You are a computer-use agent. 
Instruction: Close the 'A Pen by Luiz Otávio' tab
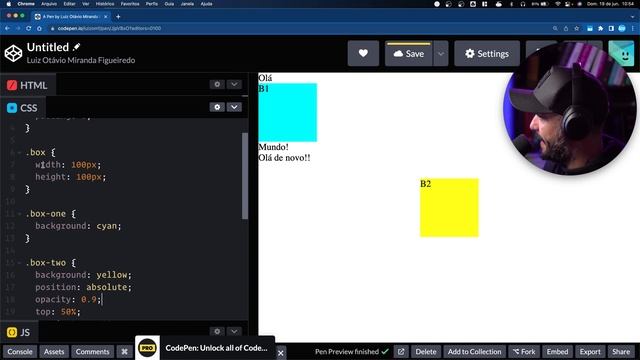click(106, 17)
